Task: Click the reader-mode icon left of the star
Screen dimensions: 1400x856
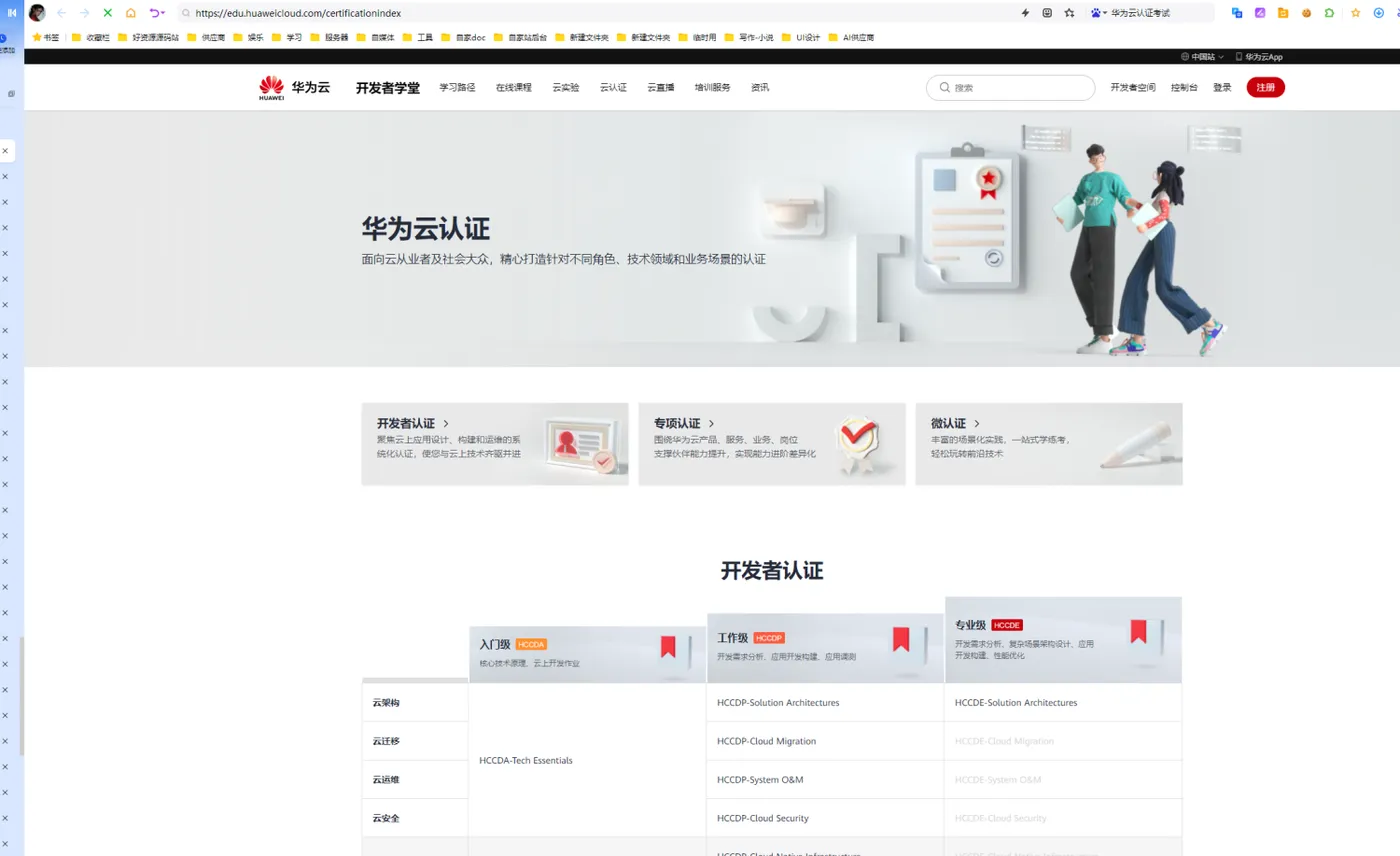Action: click(x=1047, y=13)
